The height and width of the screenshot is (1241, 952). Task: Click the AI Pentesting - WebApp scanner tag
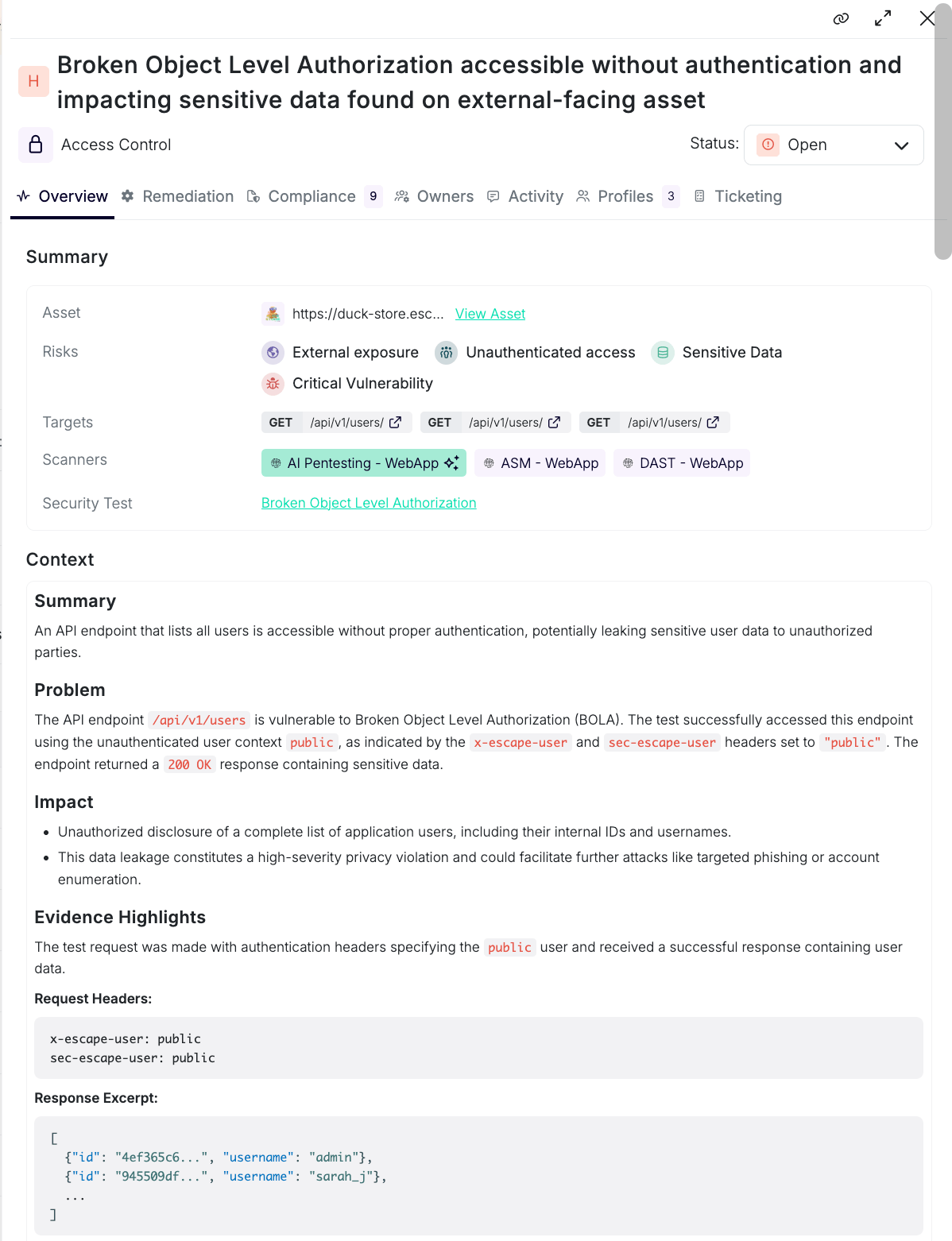point(363,463)
